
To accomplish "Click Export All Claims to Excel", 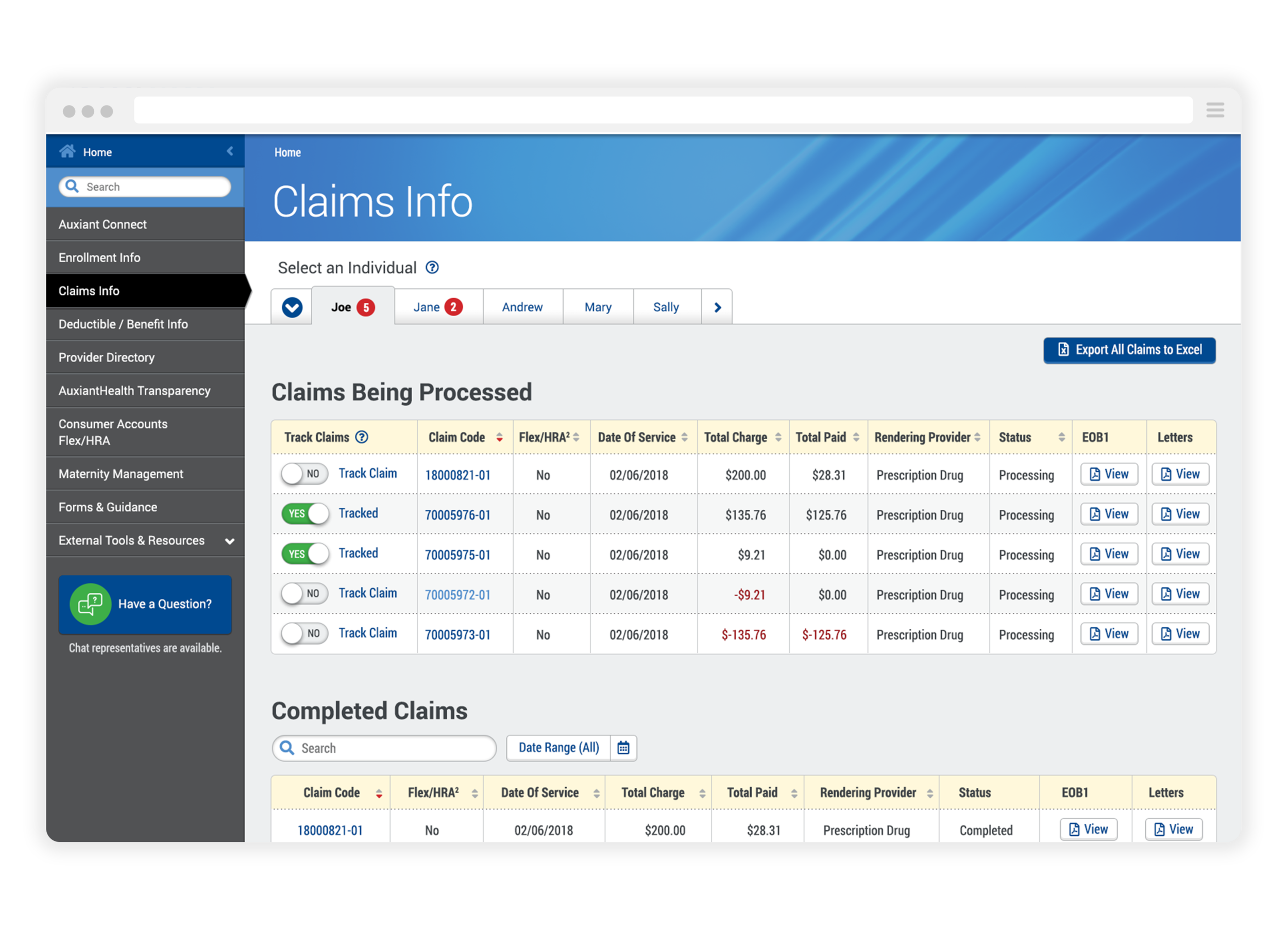I will coord(1129,350).
